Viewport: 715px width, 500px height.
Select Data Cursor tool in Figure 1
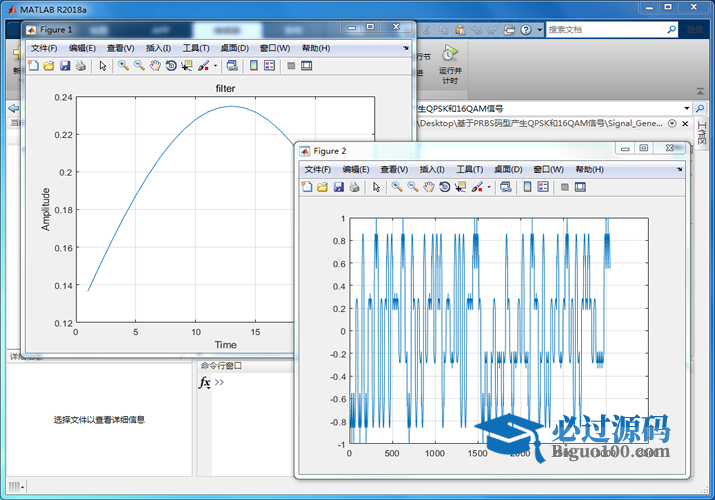(x=187, y=66)
